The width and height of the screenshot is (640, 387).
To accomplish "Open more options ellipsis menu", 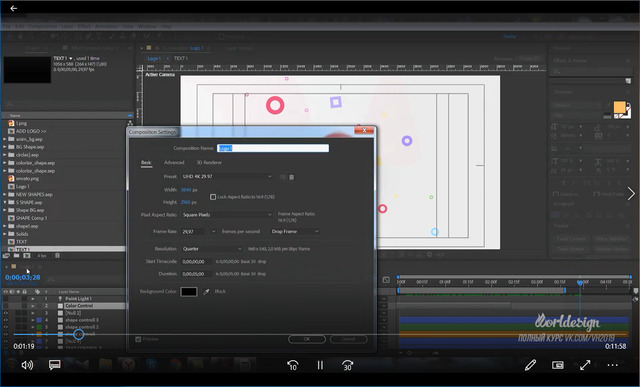I will pos(613,365).
